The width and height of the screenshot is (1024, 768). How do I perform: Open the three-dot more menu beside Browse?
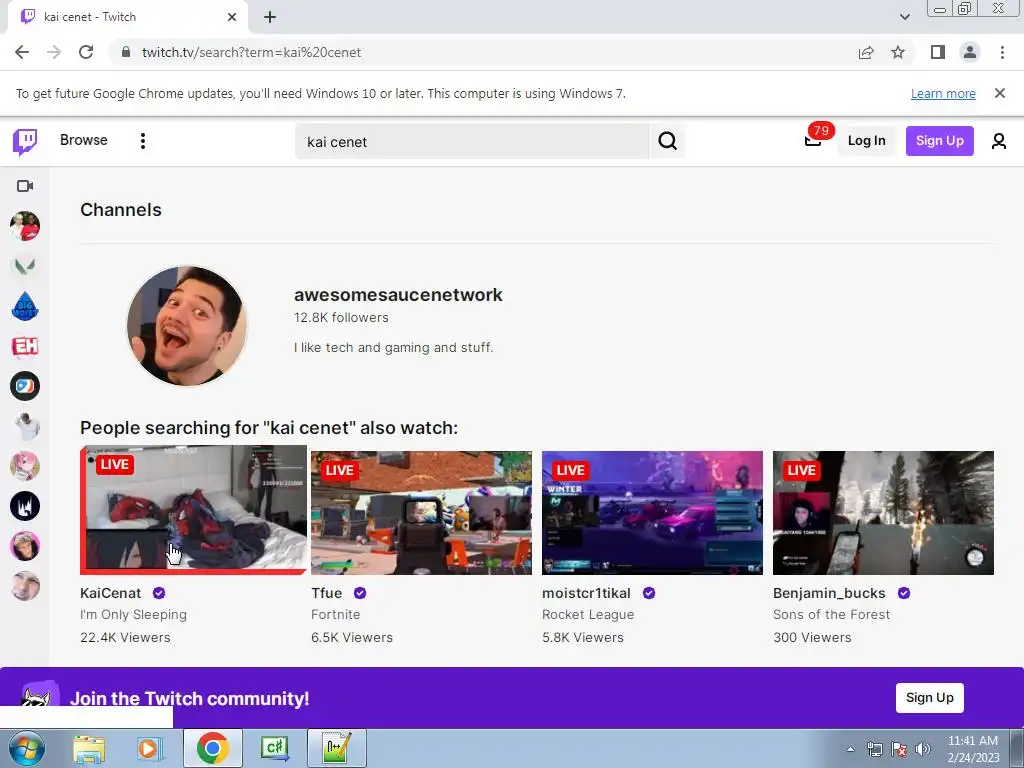(x=142, y=141)
